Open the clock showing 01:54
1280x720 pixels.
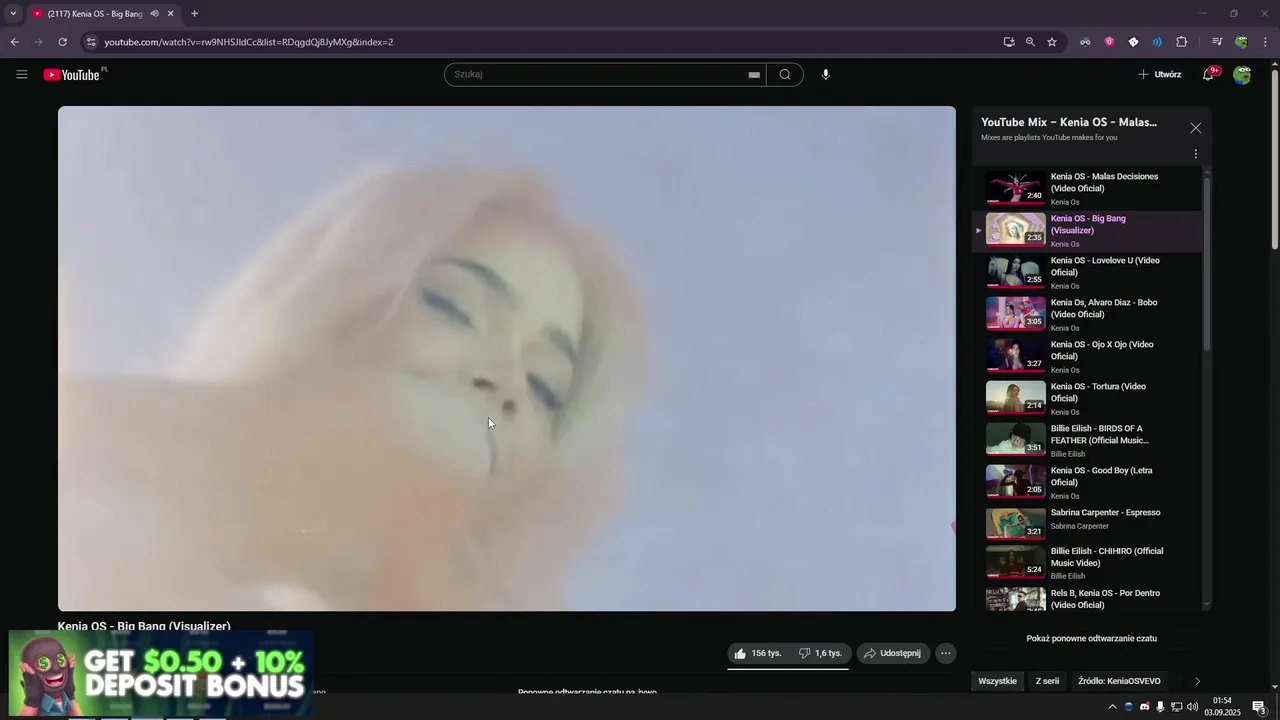[1222, 707]
